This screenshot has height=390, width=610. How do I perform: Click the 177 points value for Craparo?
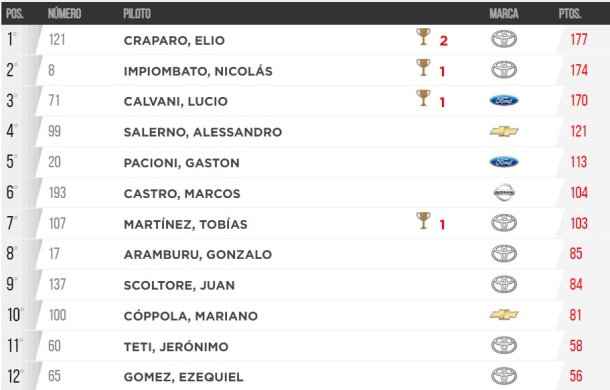coord(579,40)
